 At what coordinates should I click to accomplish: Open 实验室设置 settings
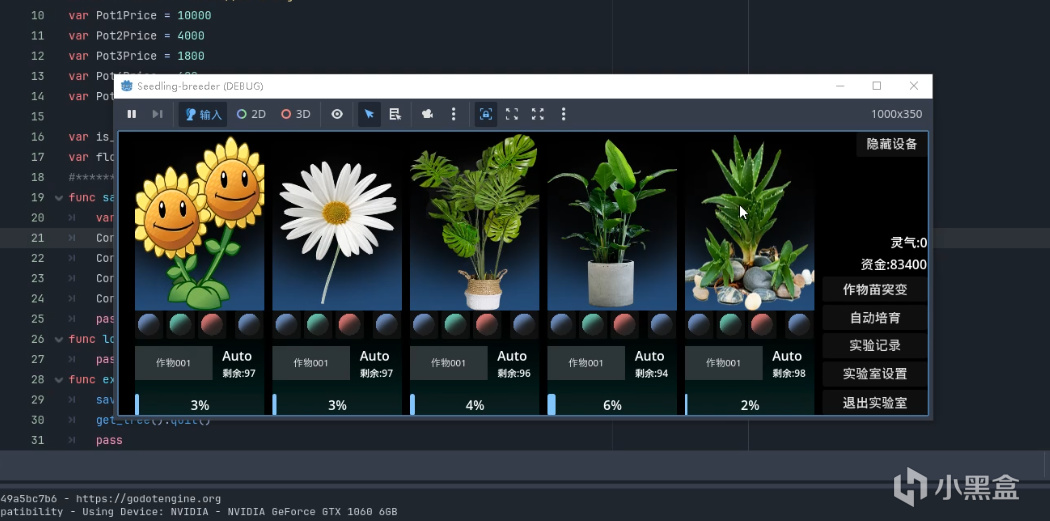[875, 374]
